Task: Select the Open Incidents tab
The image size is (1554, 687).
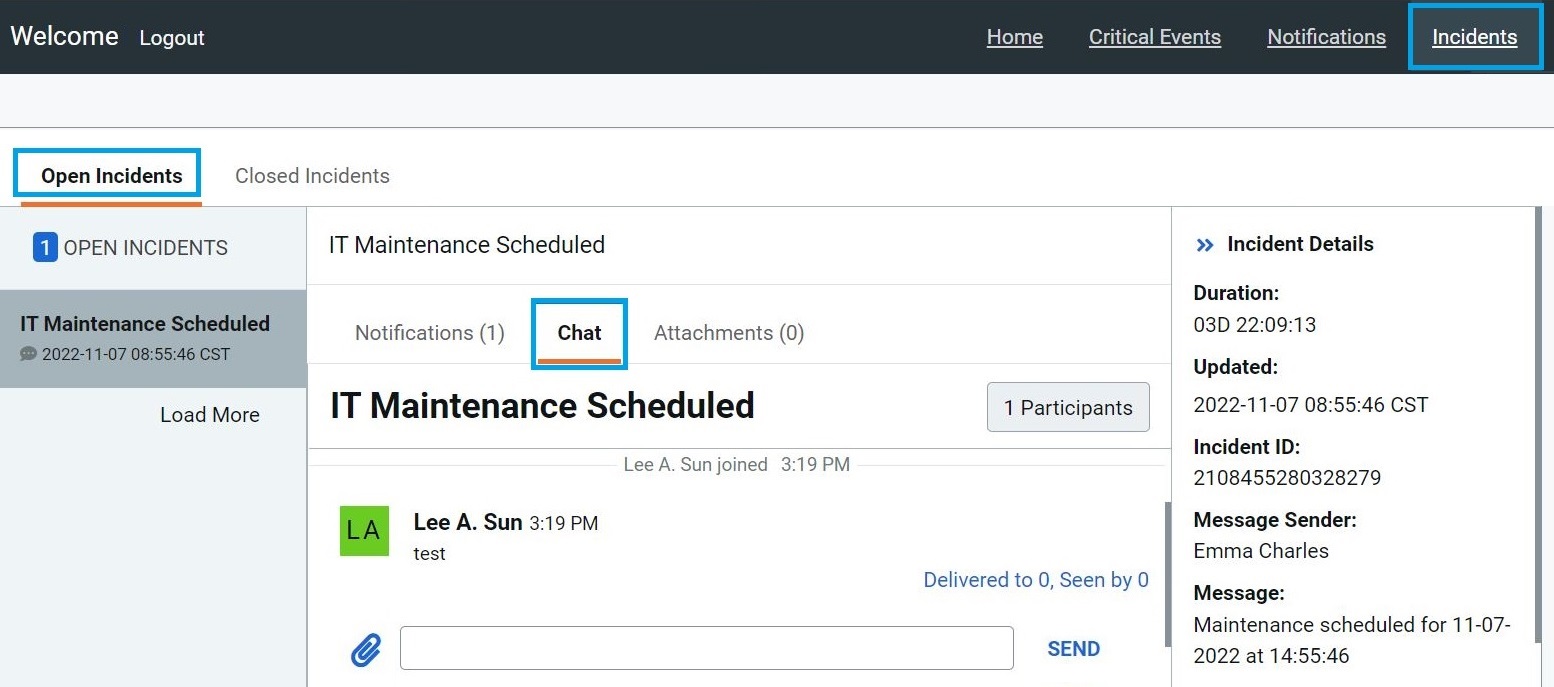Action: click(x=111, y=176)
